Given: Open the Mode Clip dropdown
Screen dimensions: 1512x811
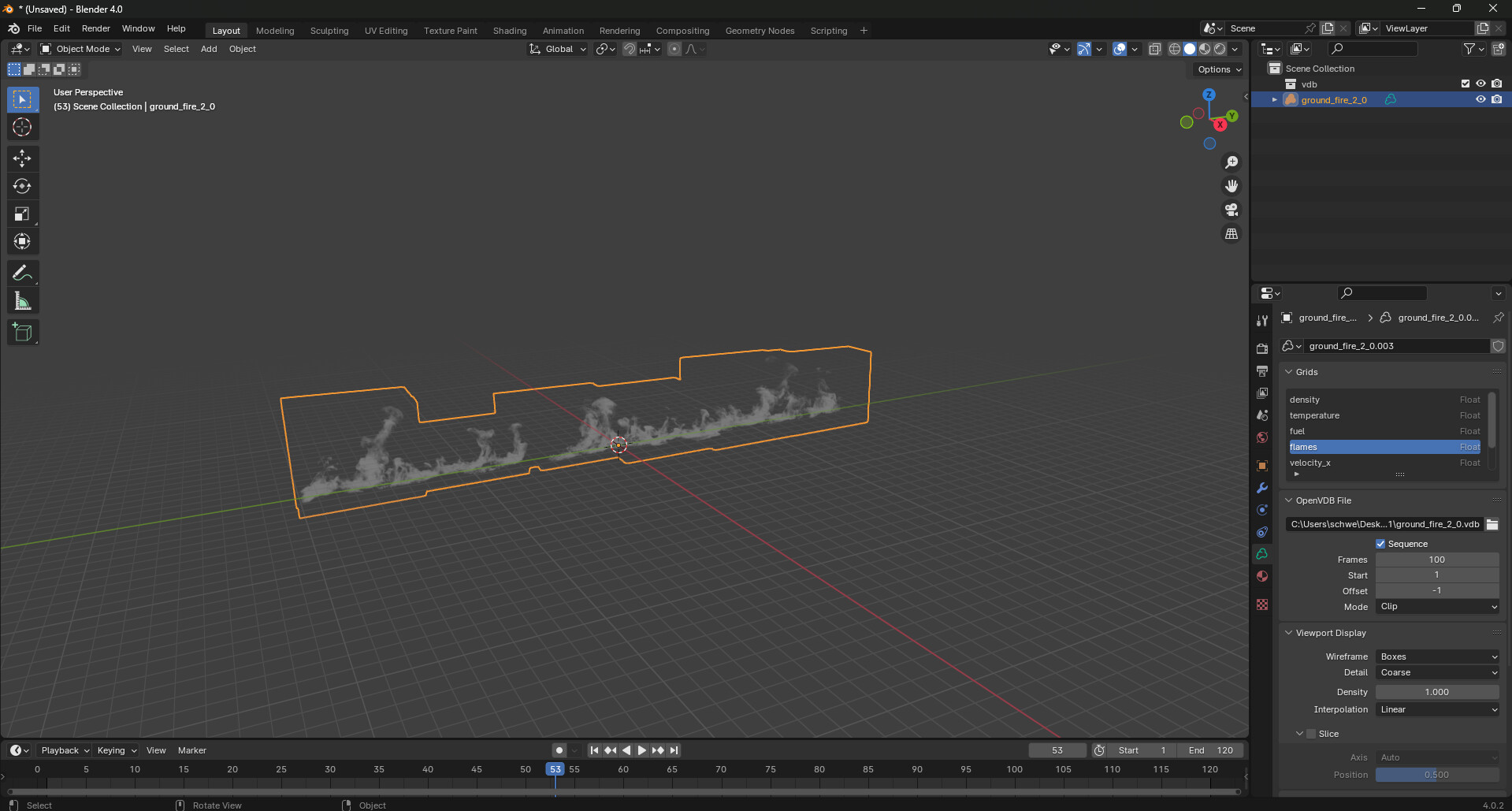Looking at the screenshot, I should 1437,607.
